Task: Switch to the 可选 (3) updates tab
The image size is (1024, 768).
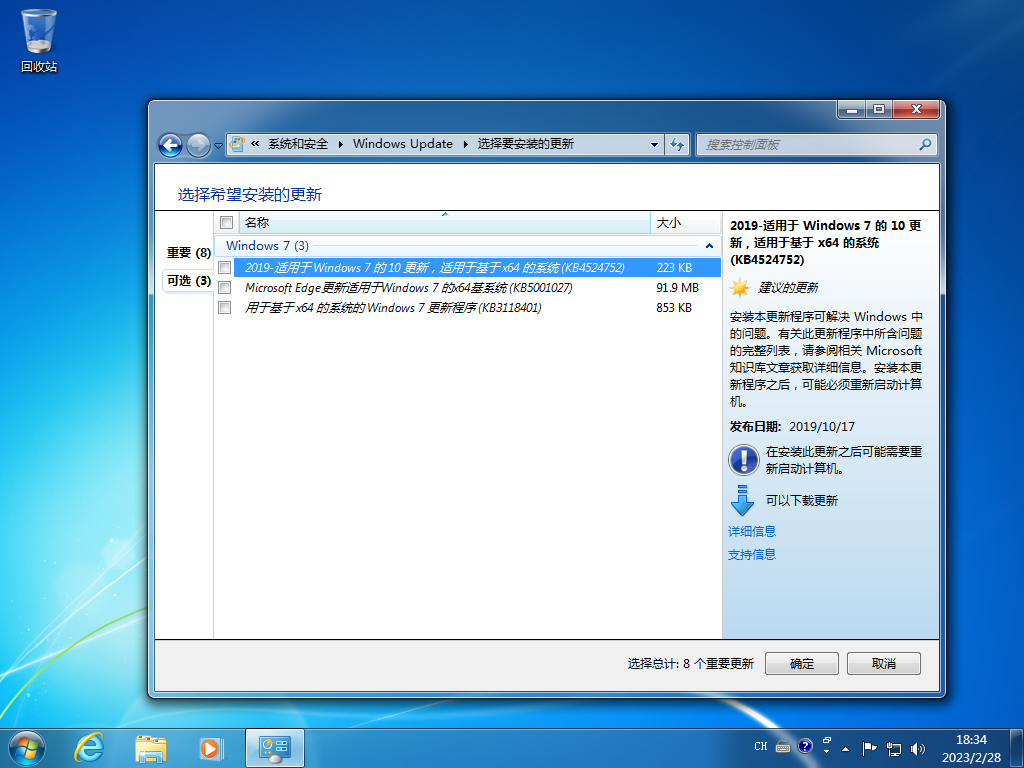Action: pyautogui.click(x=189, y=281)
